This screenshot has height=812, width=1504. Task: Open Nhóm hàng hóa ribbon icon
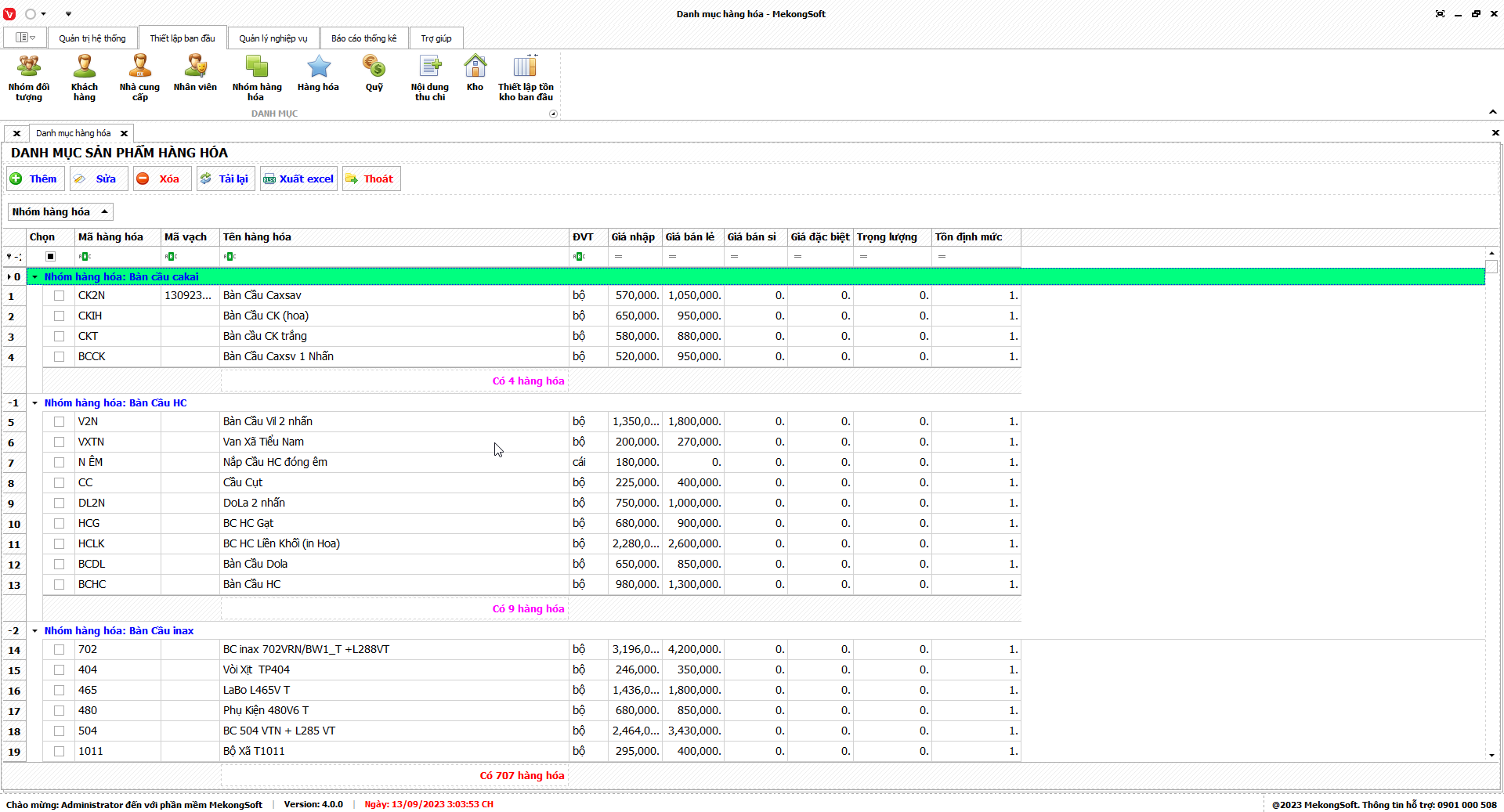click(x=256, y=78)
